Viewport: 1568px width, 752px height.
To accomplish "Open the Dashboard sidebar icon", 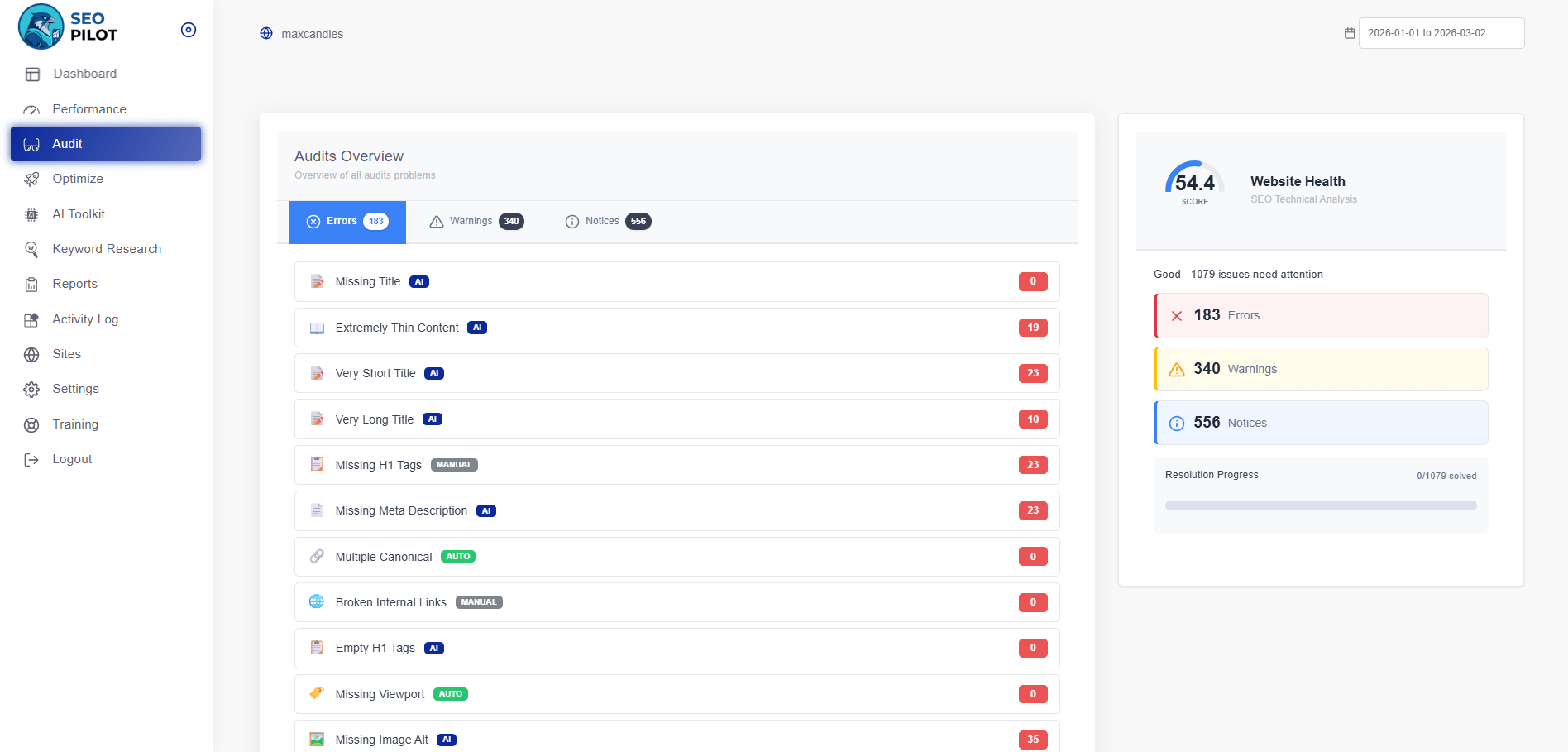I will tap(31, 74).
